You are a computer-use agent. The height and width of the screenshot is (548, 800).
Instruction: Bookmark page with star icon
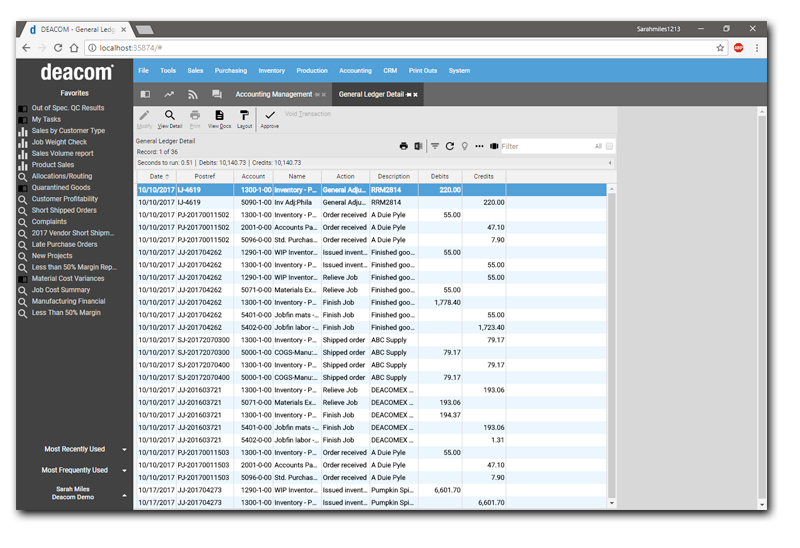720,48
